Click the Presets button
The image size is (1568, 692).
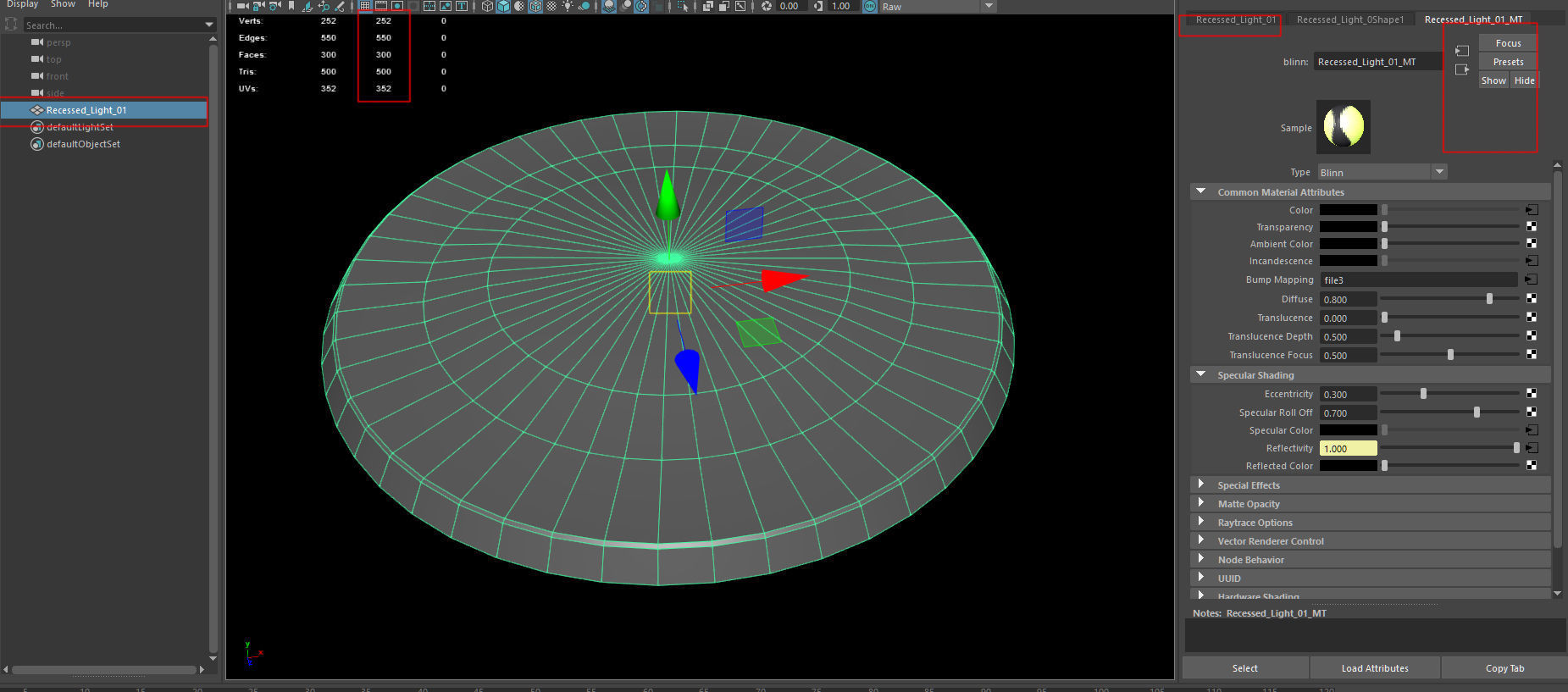[1508, 62]
